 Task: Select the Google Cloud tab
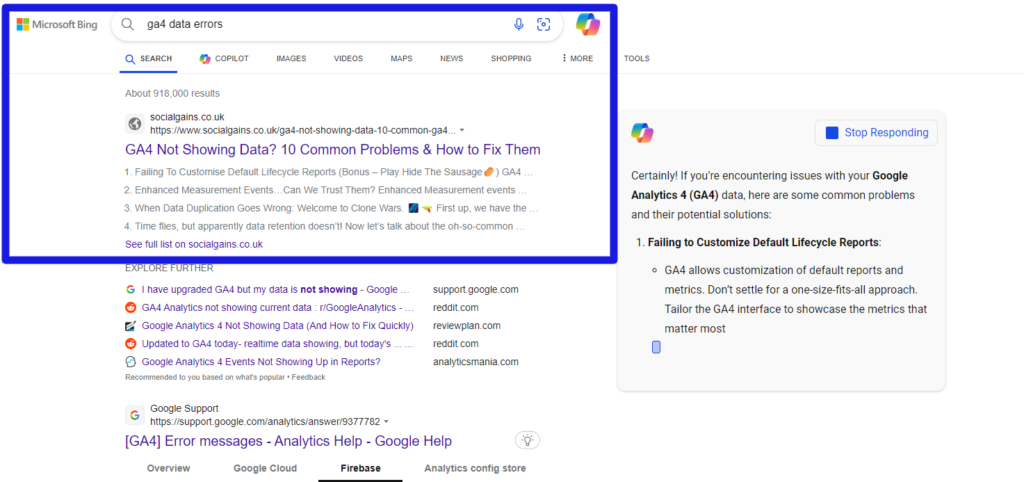click(265, 468)
